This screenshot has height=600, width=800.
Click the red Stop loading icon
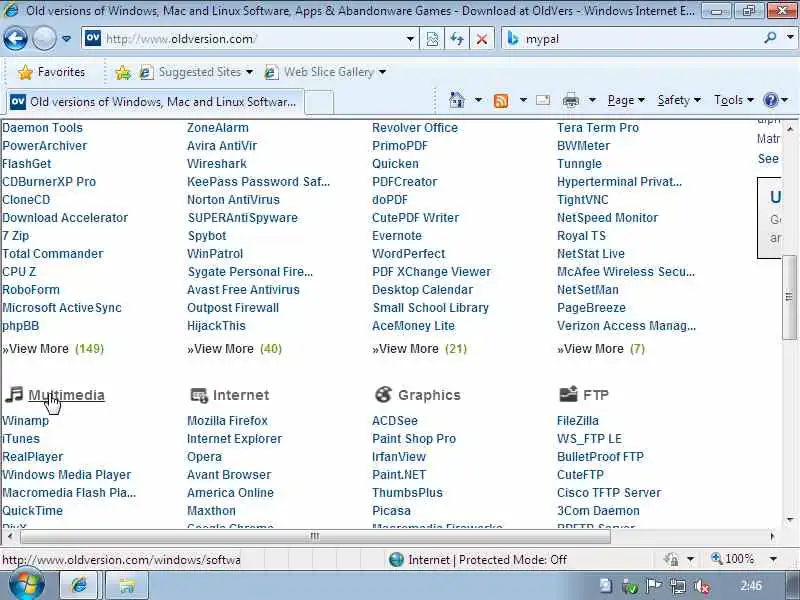481,39
